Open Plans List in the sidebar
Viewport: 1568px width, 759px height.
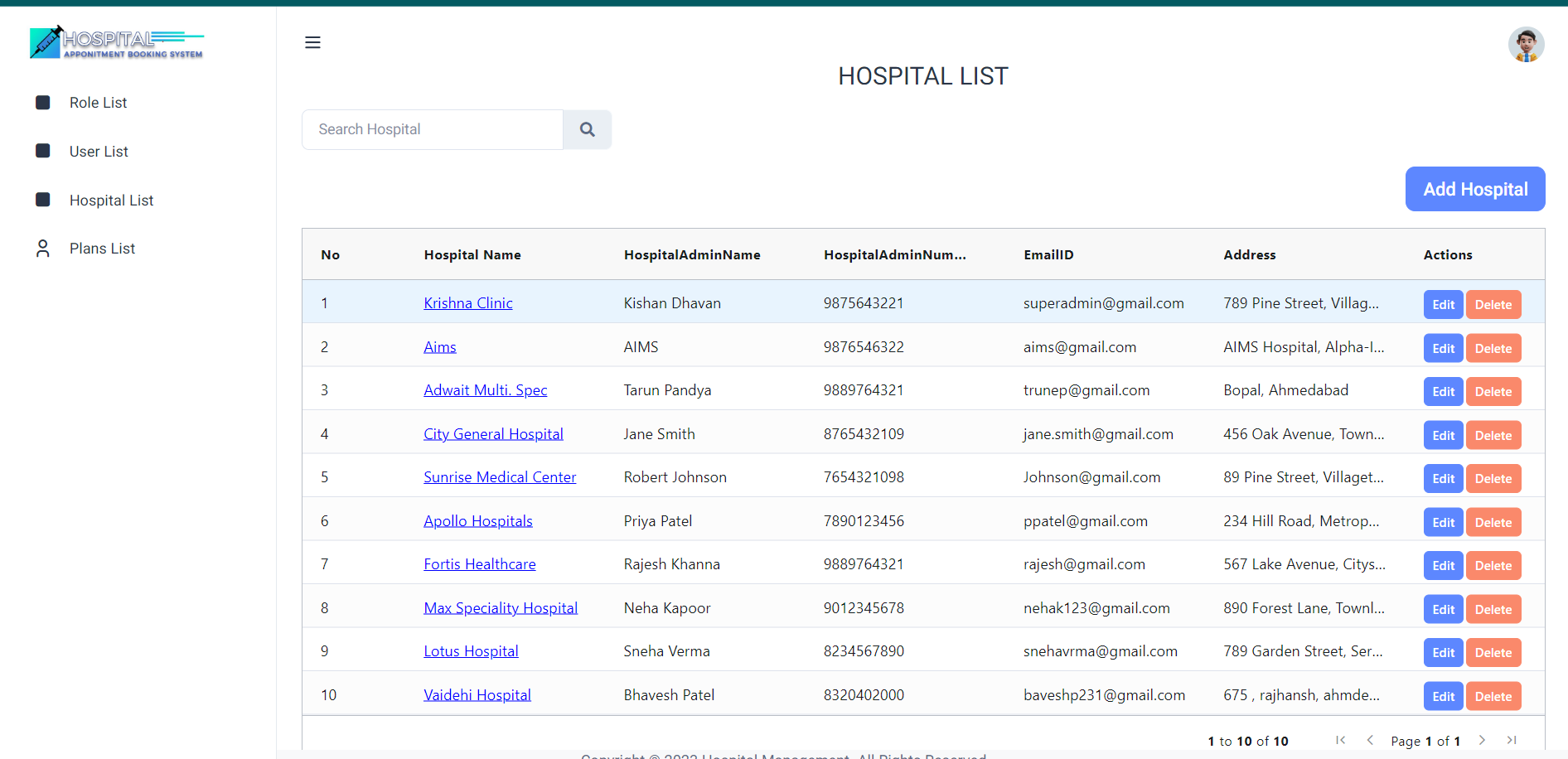pos(102,249)
